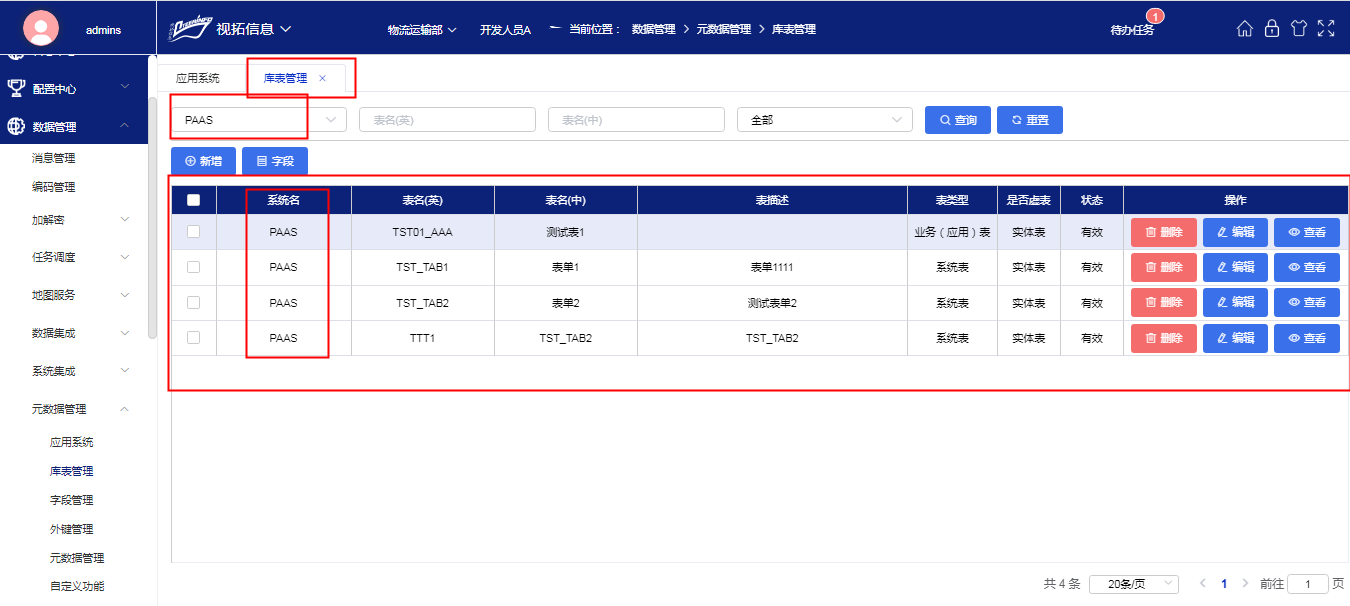1350x606 pixels.
Task: Open the PAAS system dropdown
Action: (x=259, y=120)
